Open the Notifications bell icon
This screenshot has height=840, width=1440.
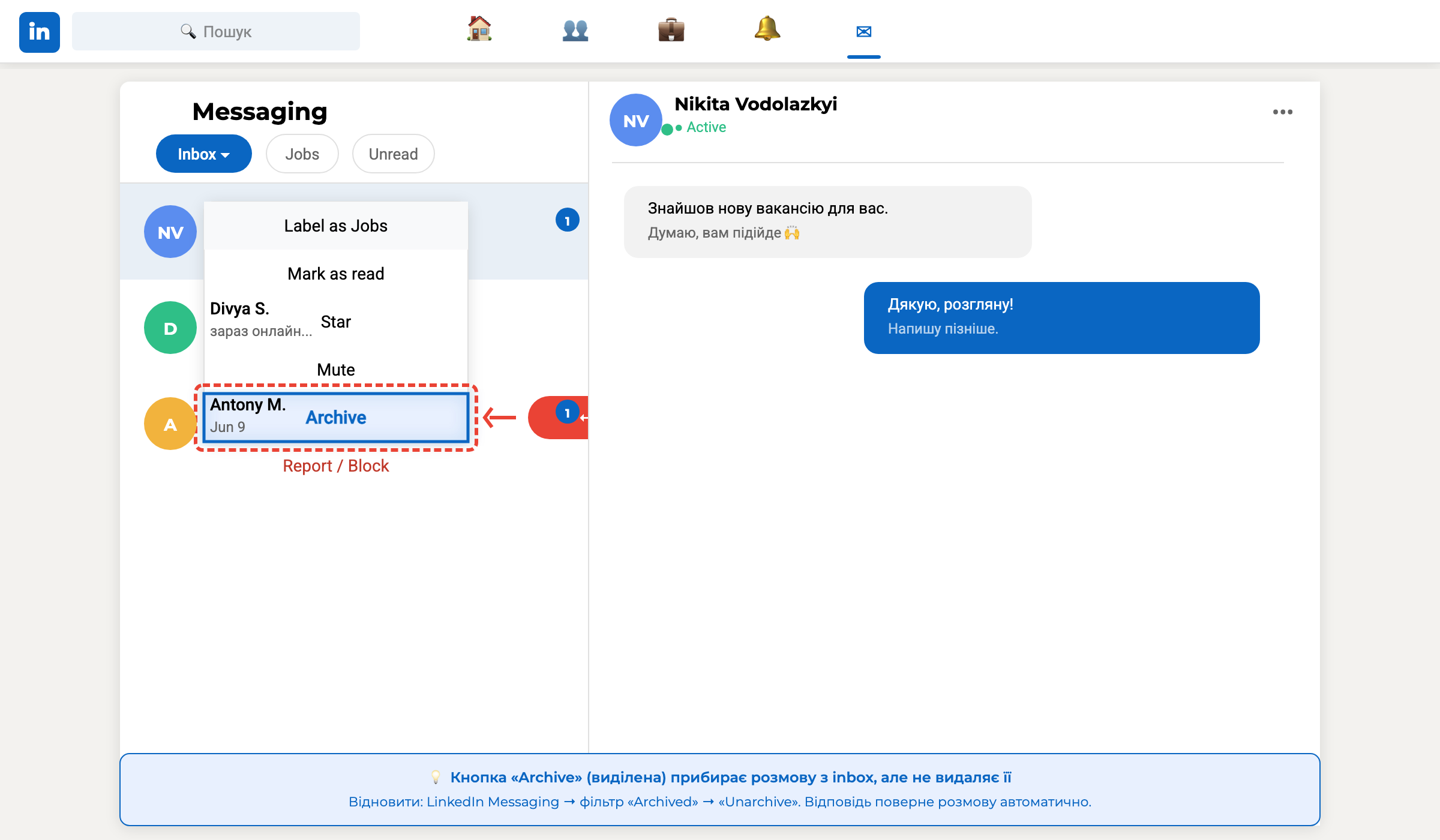(x=767, y=30)
